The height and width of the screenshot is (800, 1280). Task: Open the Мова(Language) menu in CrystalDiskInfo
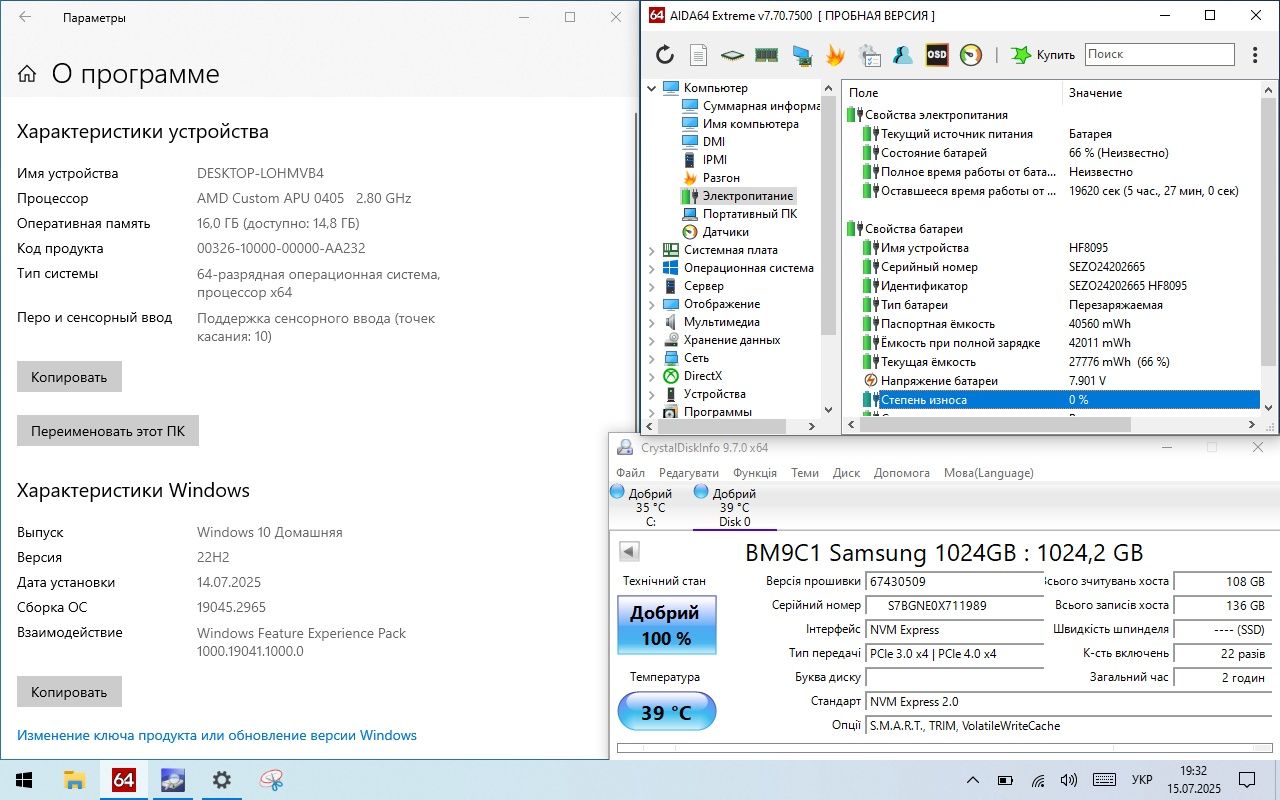click(989, 473)
